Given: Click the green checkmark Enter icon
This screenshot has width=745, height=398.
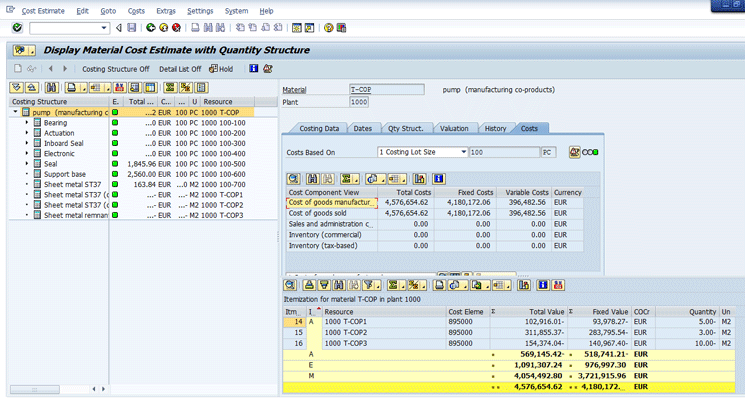Looking at the screenshot, I should 17,28.
